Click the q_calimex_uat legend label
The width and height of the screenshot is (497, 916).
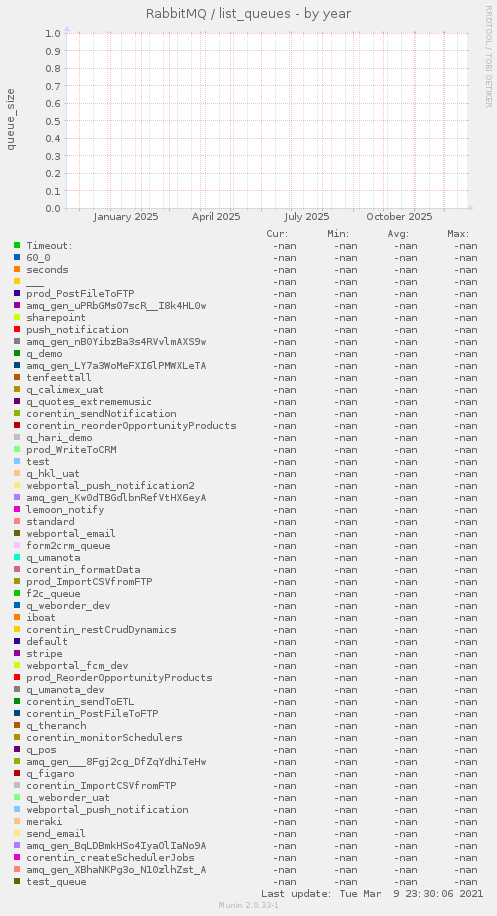(x=65, y=390)
